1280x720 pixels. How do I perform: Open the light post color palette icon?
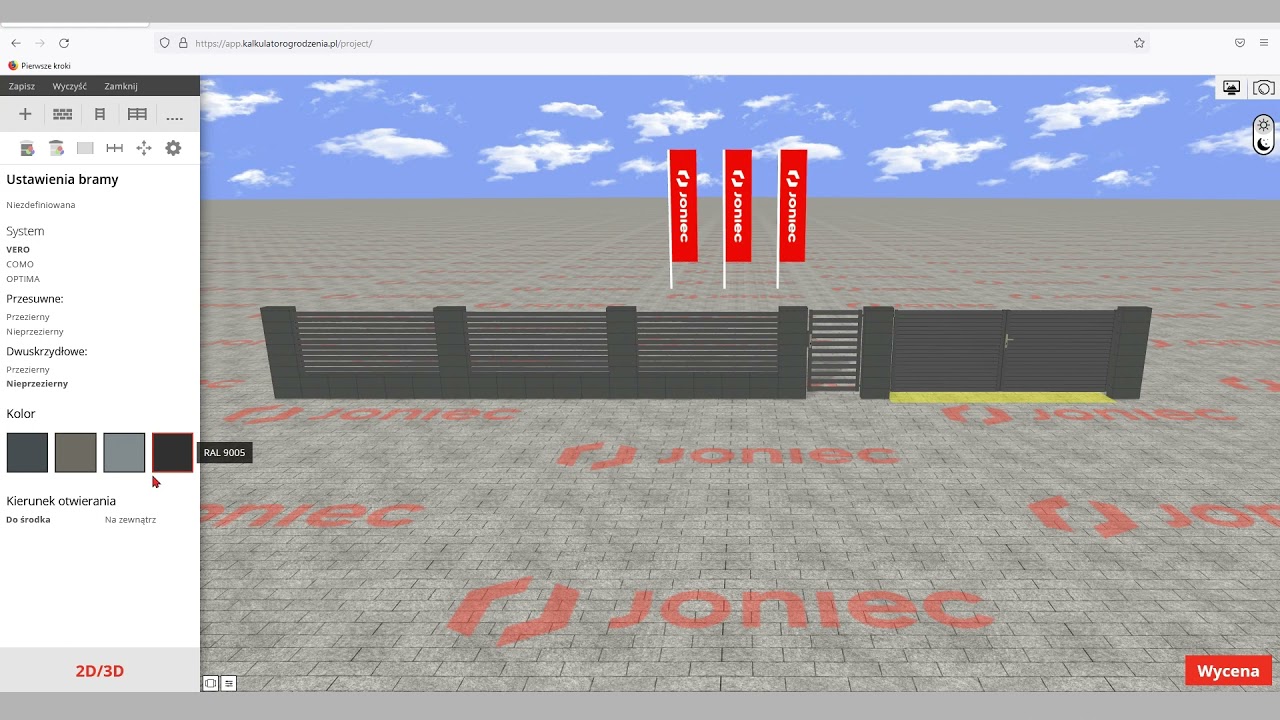(x=56, y=148)
